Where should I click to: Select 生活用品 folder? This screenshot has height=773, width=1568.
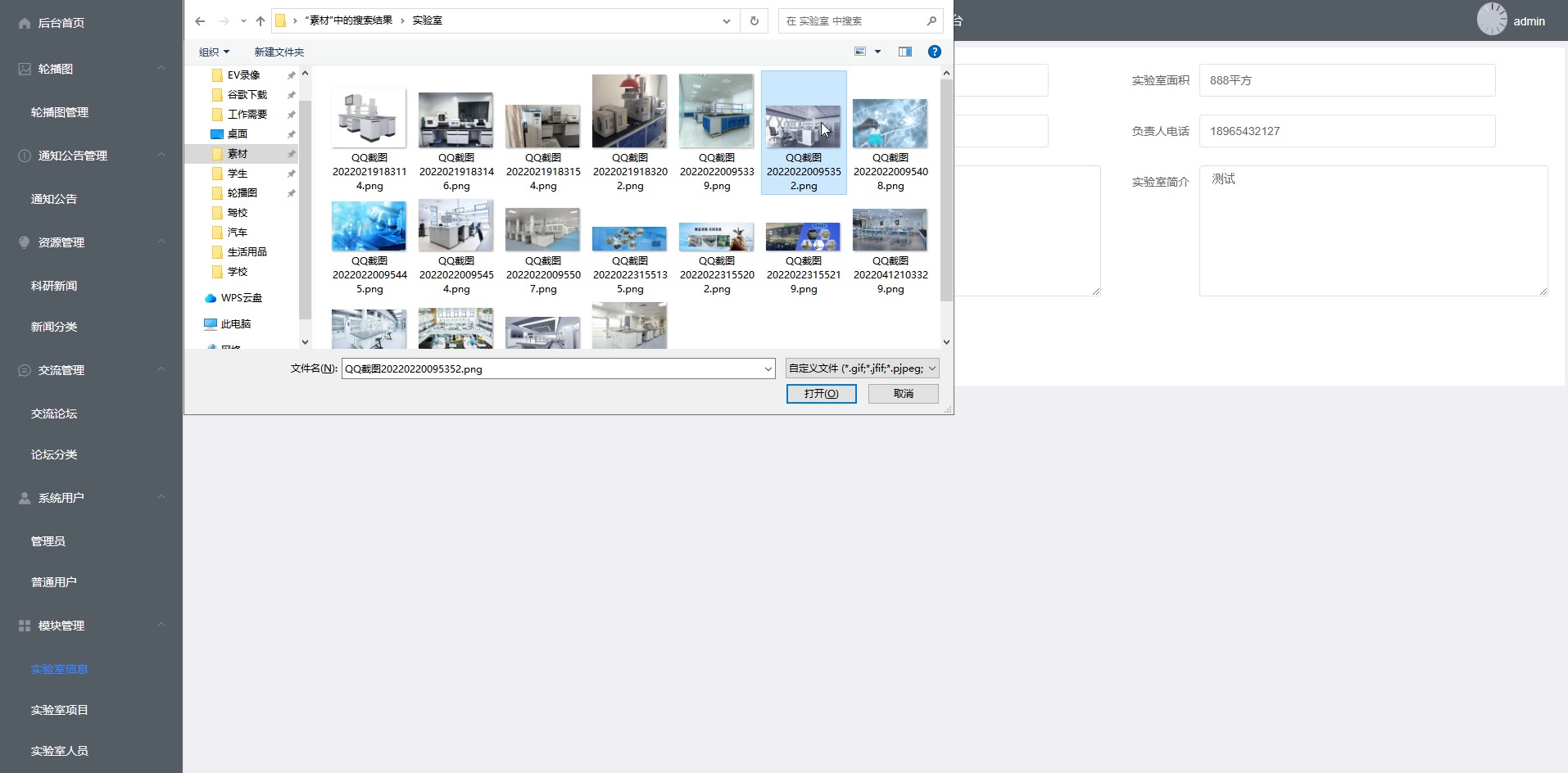(x=247, y=252)
